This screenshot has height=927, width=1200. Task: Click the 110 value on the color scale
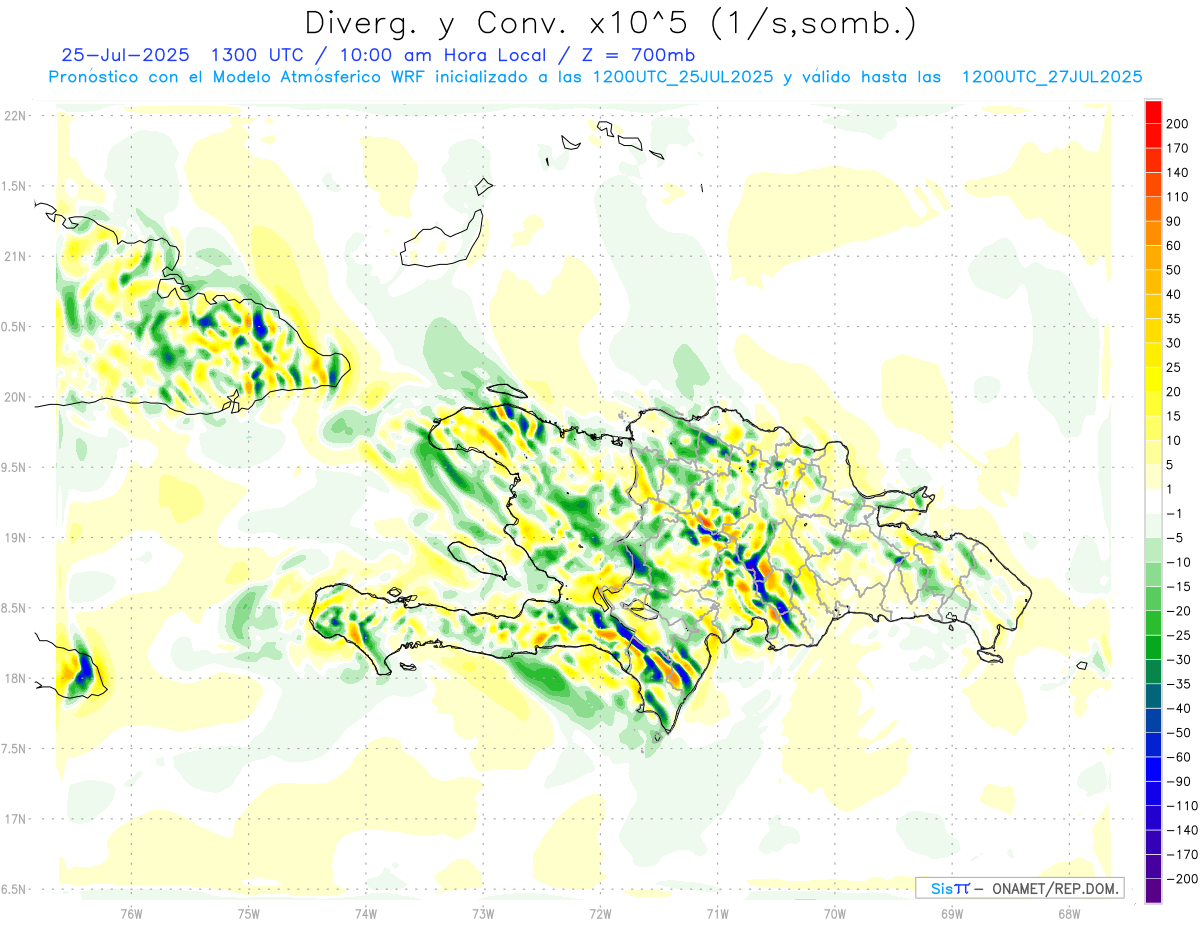tap(1178, 196)
